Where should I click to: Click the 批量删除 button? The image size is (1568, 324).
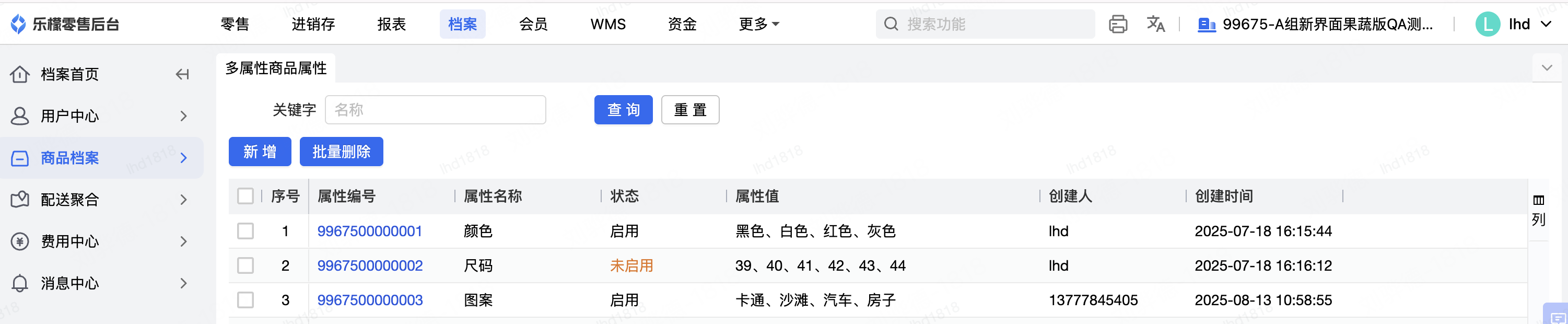pos(341,152)
